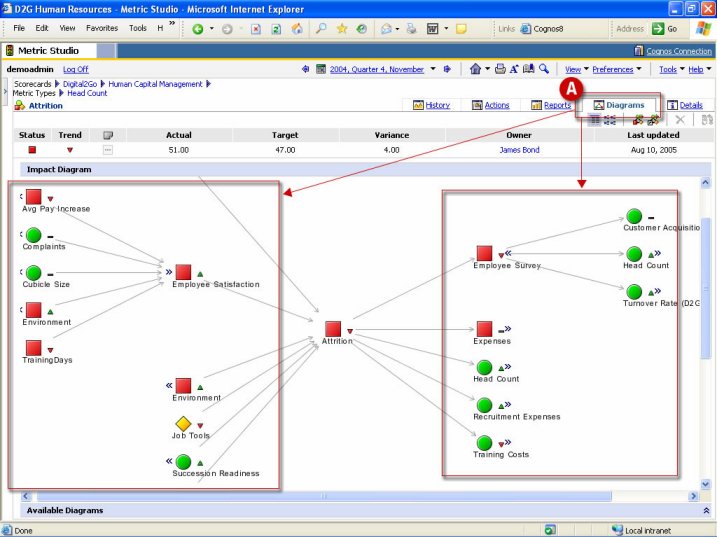Open the Tools dropdown in Metric Studio
Screen dimensions: 717x537
click(671, 69)
